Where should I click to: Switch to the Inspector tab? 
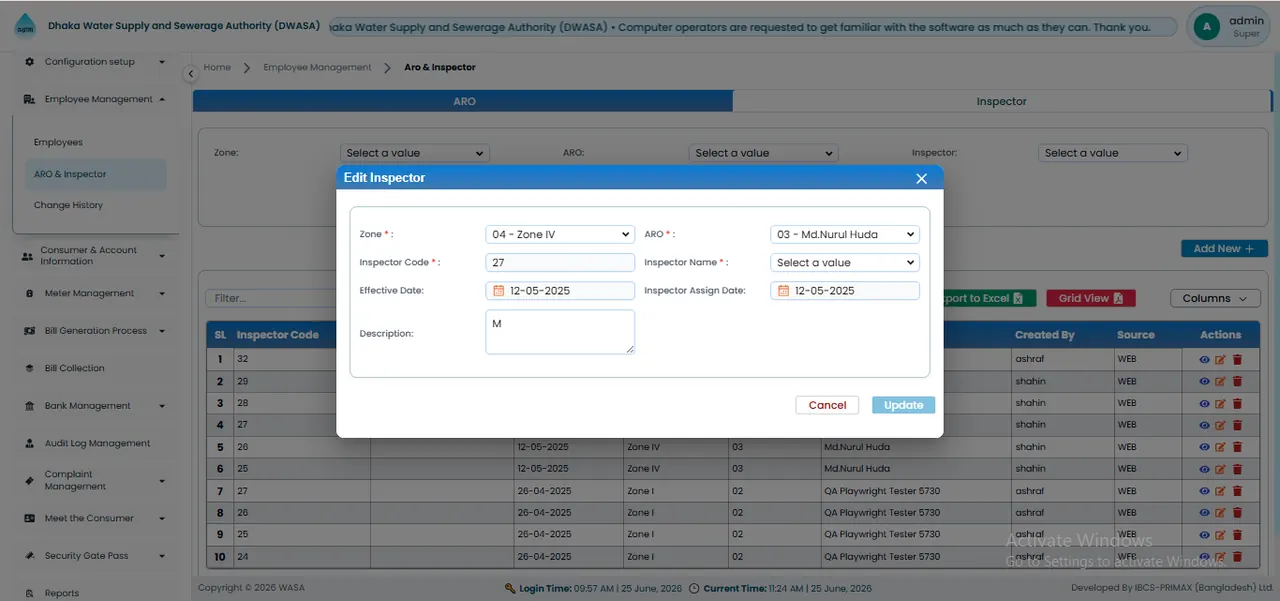tap(1002, 101)
